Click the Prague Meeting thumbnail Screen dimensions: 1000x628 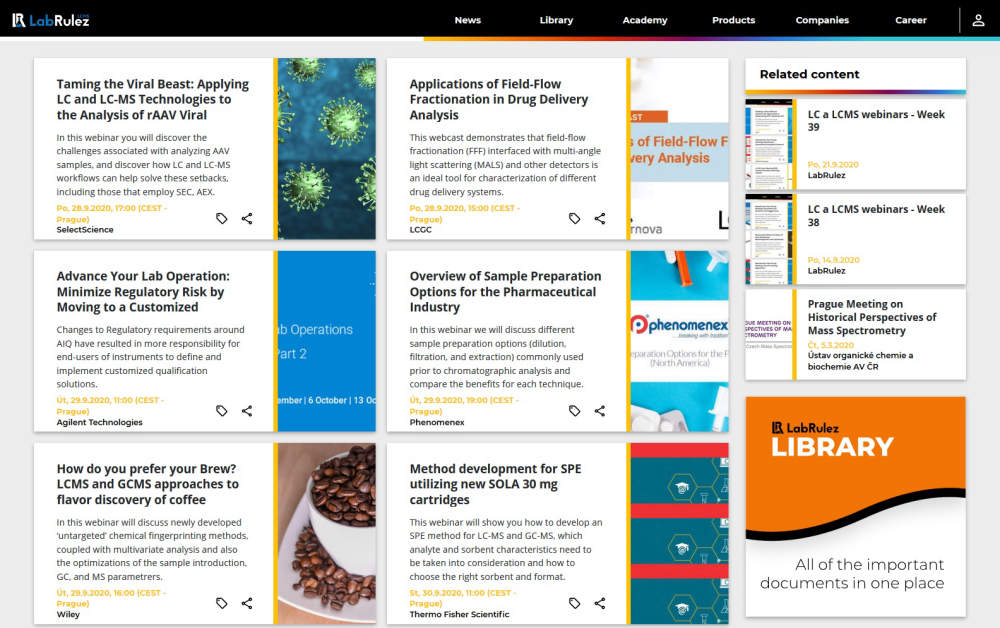click(x=768, y=335)
